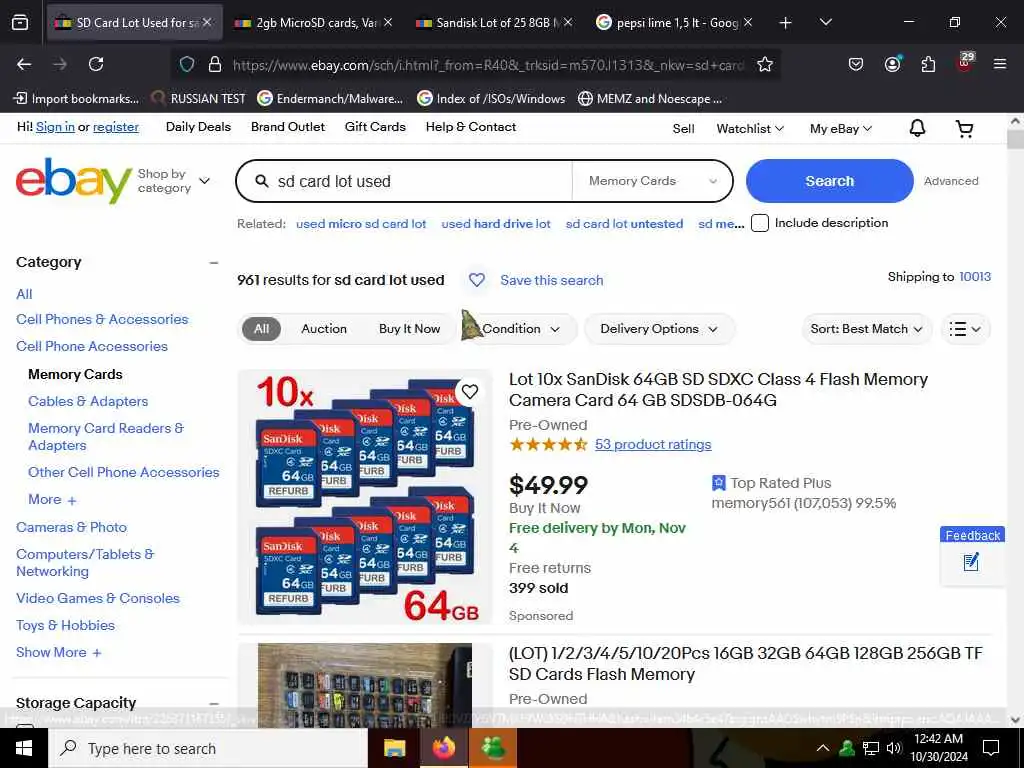Switch to the 2gb MicroSD cards tab
Viewport: 1024px width, 768px height.
point(313,23)
